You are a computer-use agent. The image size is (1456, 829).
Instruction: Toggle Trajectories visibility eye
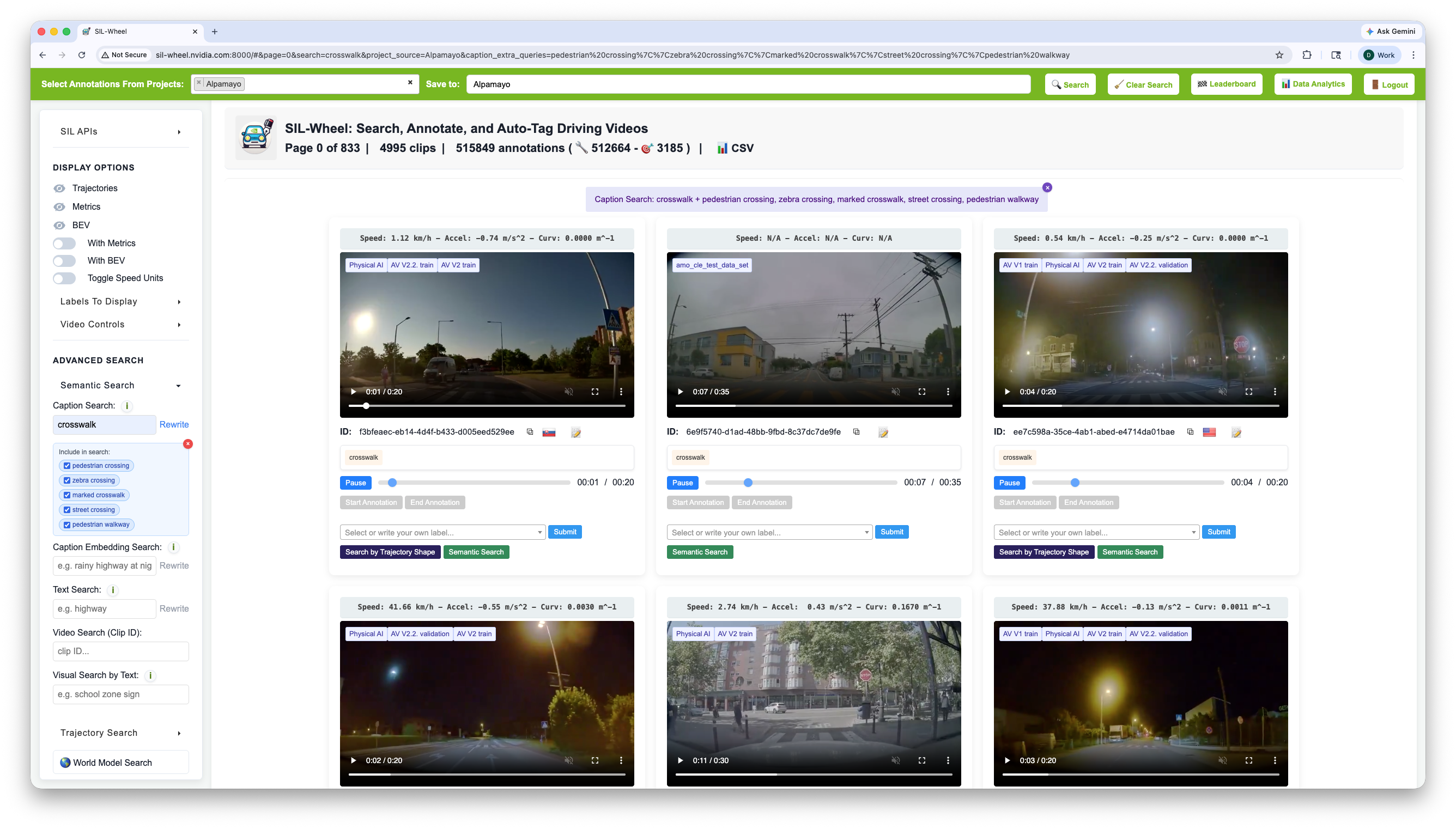59,188
